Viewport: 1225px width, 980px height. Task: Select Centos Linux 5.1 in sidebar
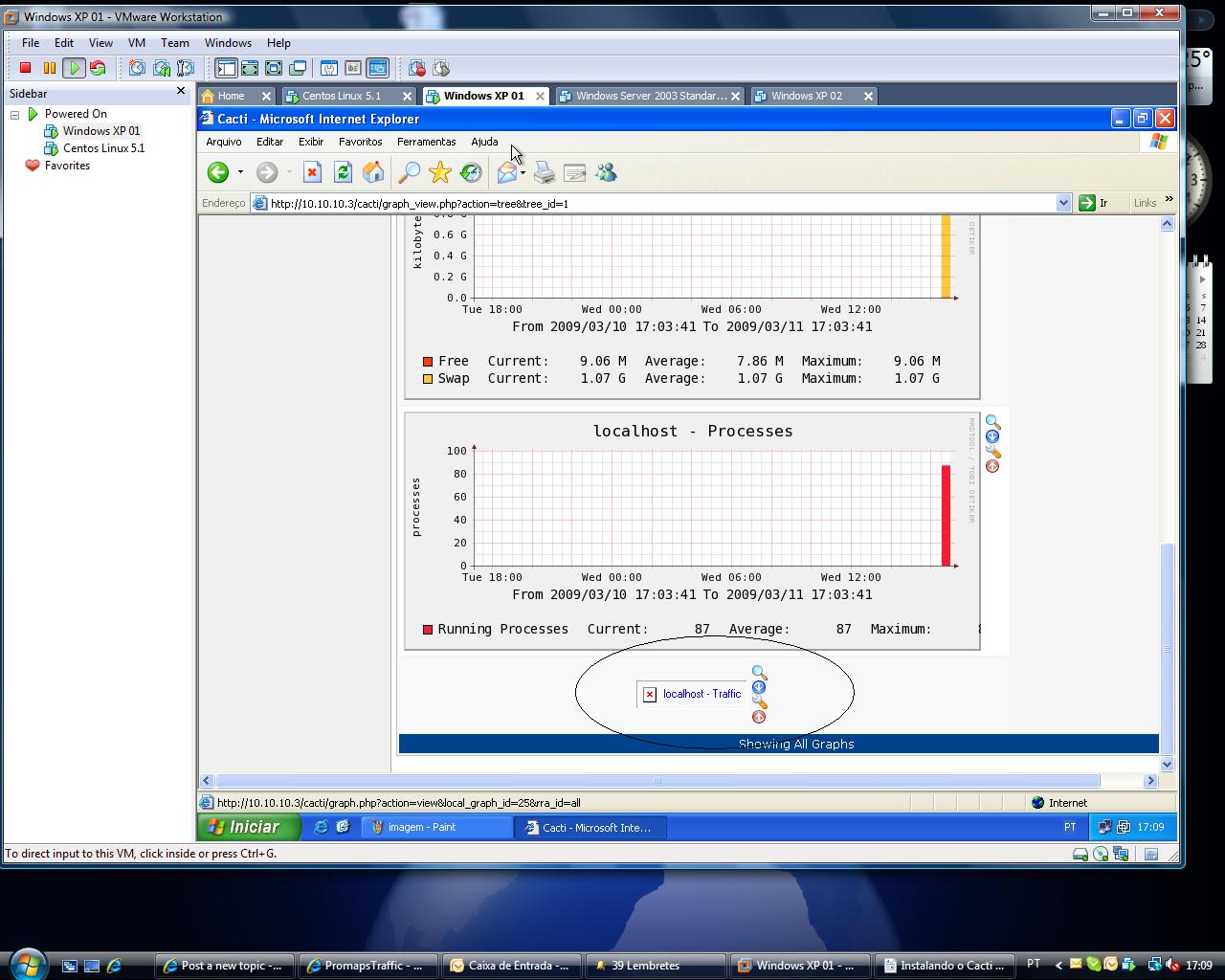coord(103,148)
